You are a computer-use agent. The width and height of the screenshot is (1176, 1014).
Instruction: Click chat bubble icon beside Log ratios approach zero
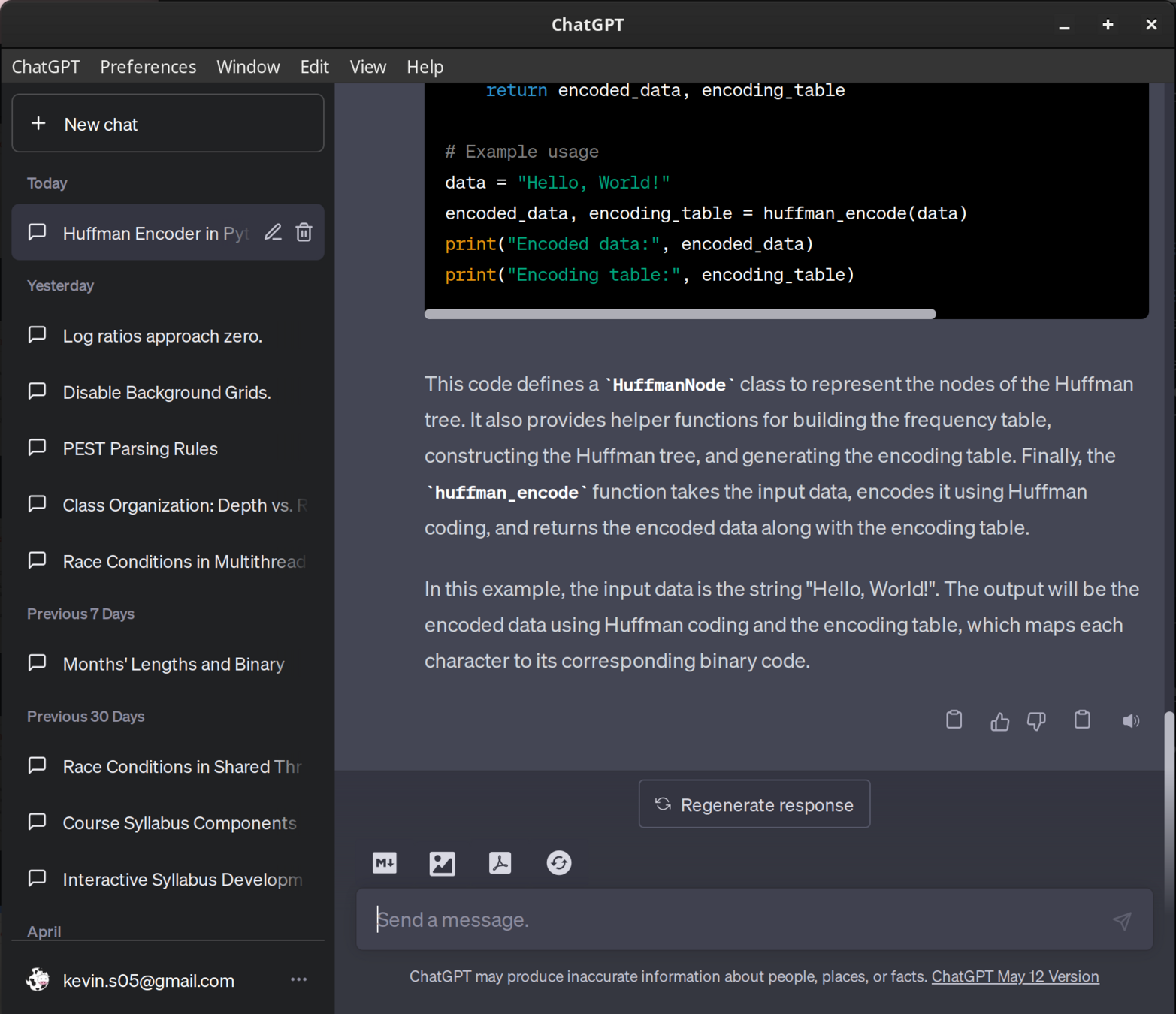[x=37, y=335]
